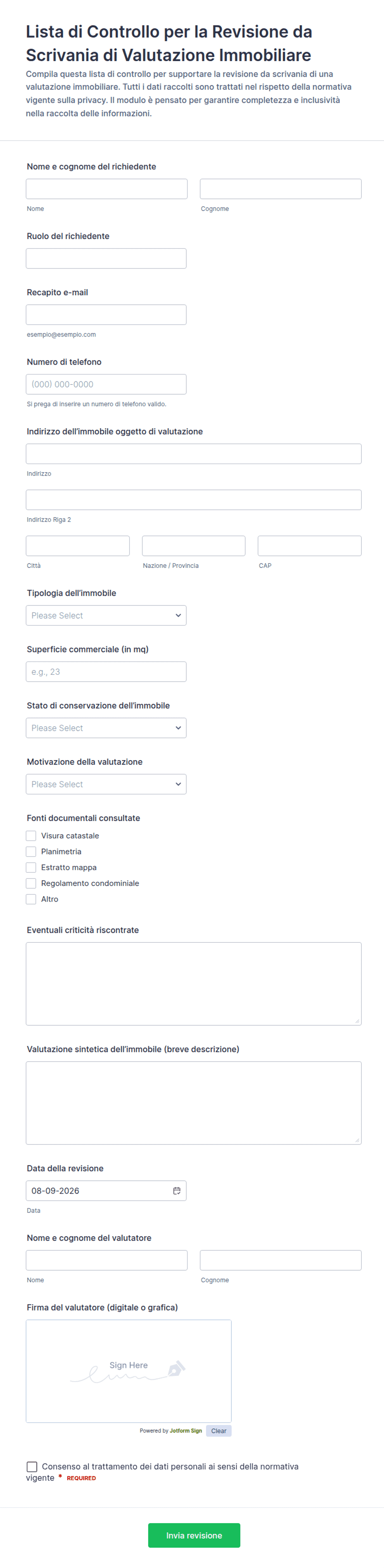
Task: Check the Altro option
Action: tap(31, 899)
